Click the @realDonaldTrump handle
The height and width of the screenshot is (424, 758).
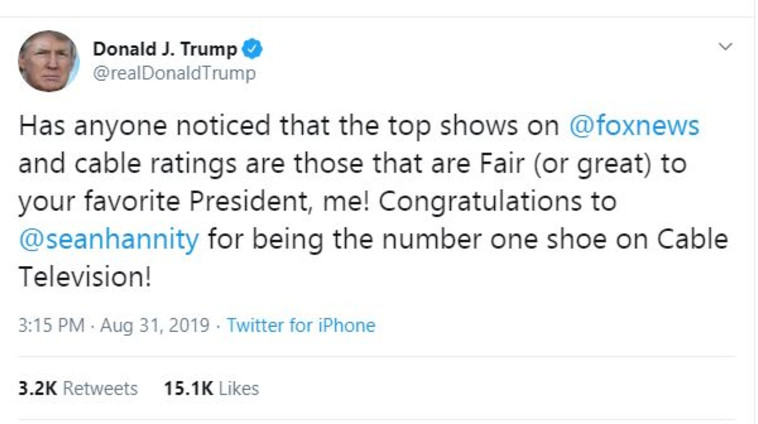click(174, 73)
